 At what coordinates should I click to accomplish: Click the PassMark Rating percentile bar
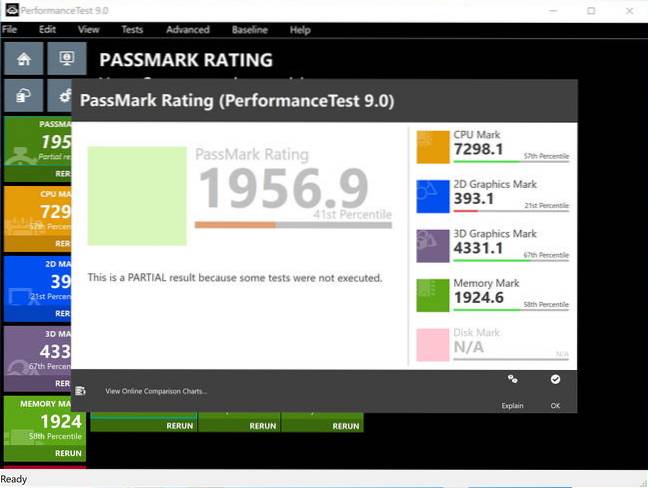pos(293,225)
